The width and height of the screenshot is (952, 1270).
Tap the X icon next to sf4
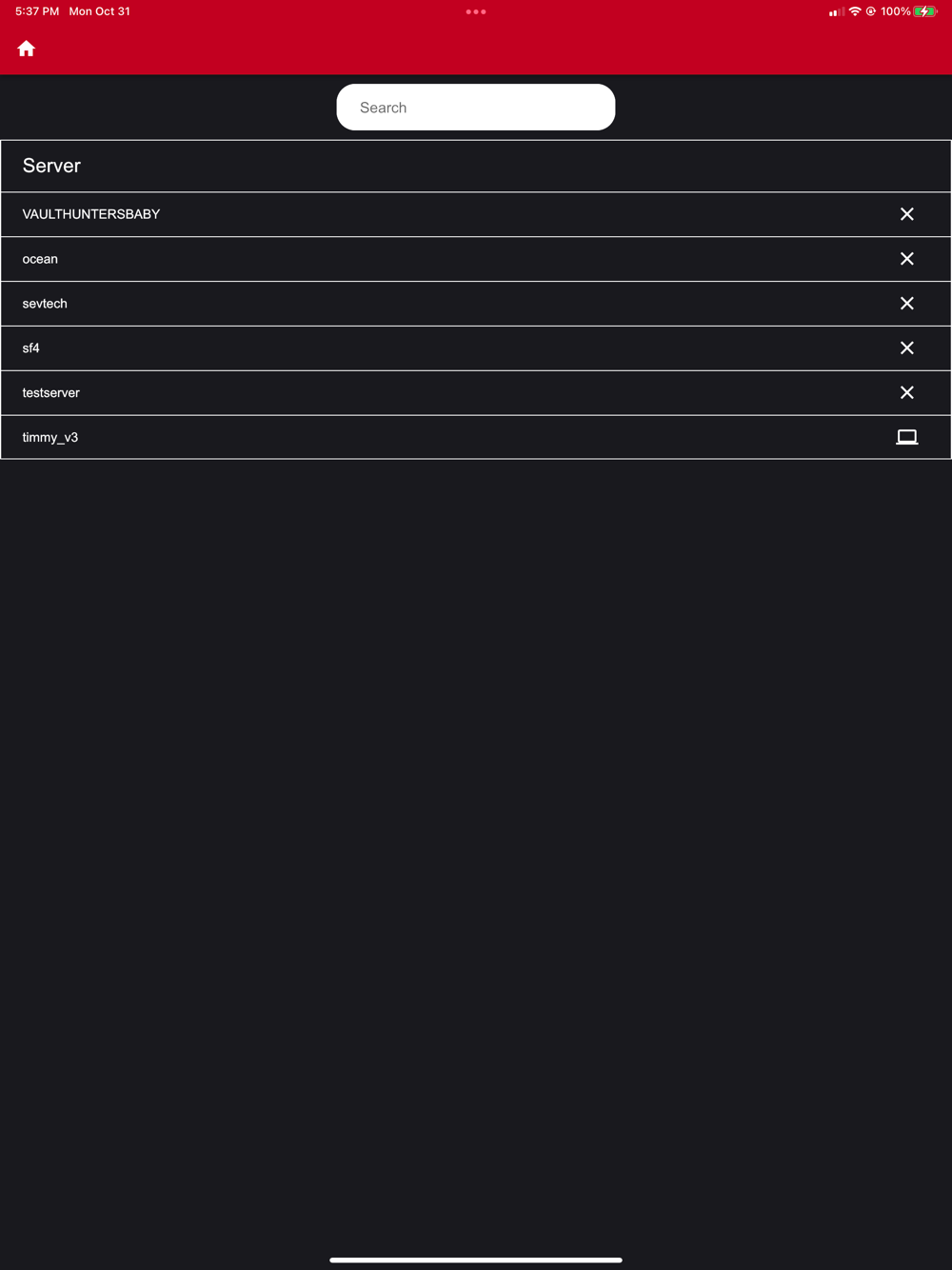(906, 348)
